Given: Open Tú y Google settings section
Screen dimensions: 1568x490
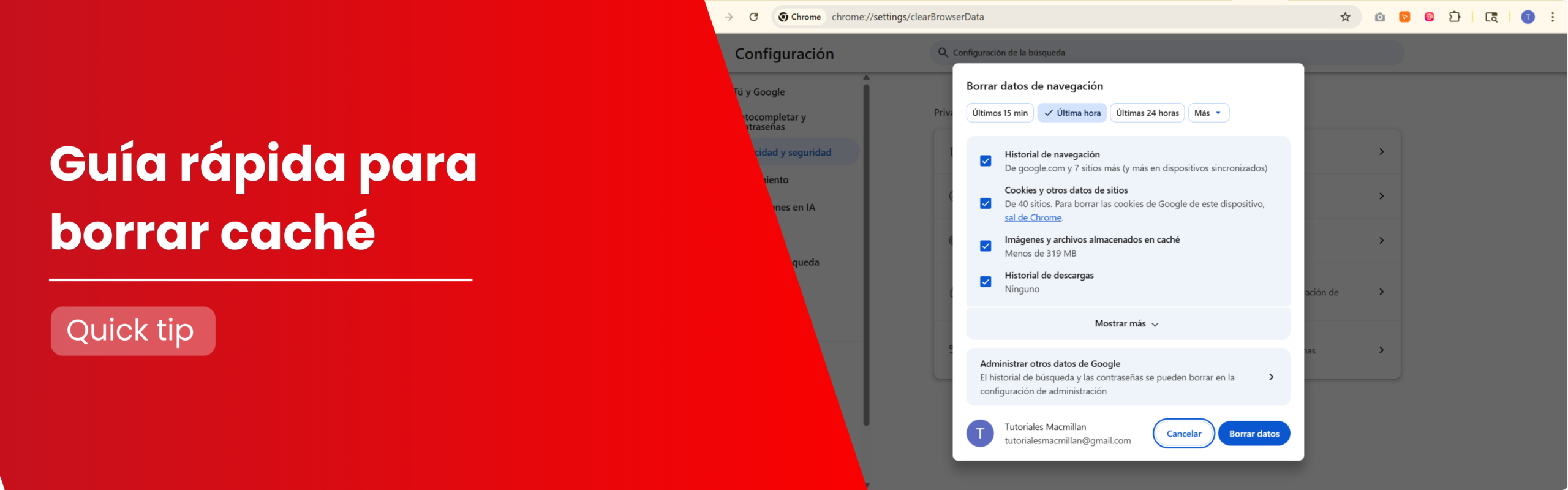Looking at the screenshot, I should point(759,92).
